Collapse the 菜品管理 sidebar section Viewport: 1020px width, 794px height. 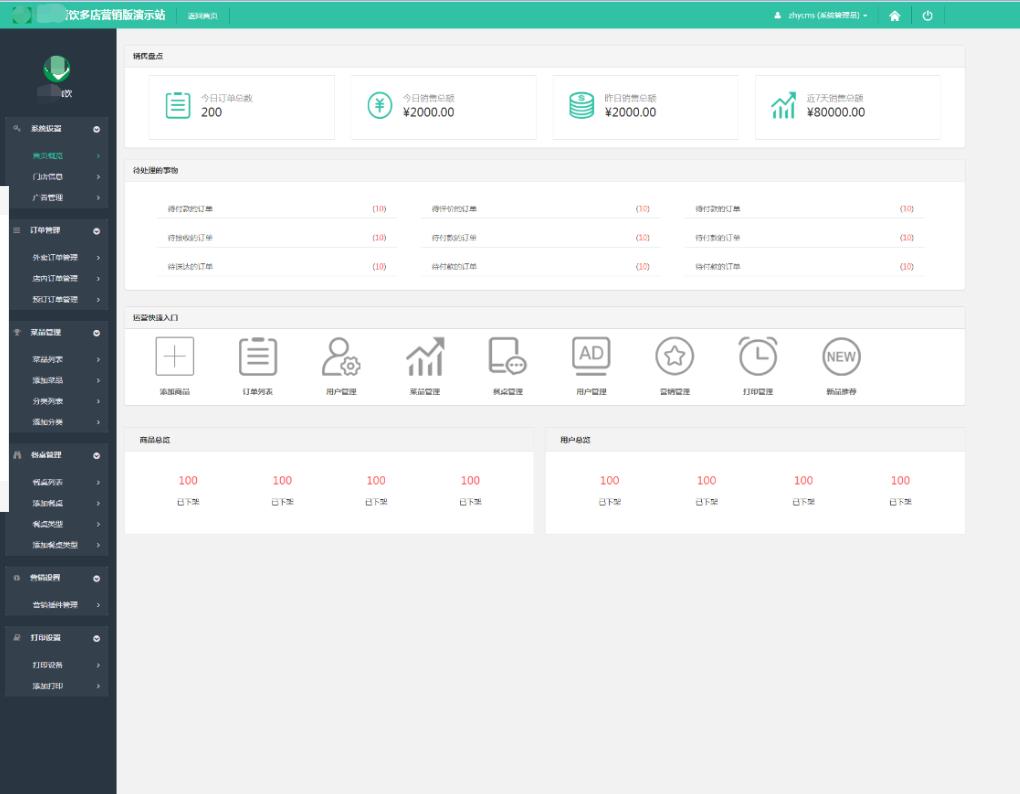(96, 333)
